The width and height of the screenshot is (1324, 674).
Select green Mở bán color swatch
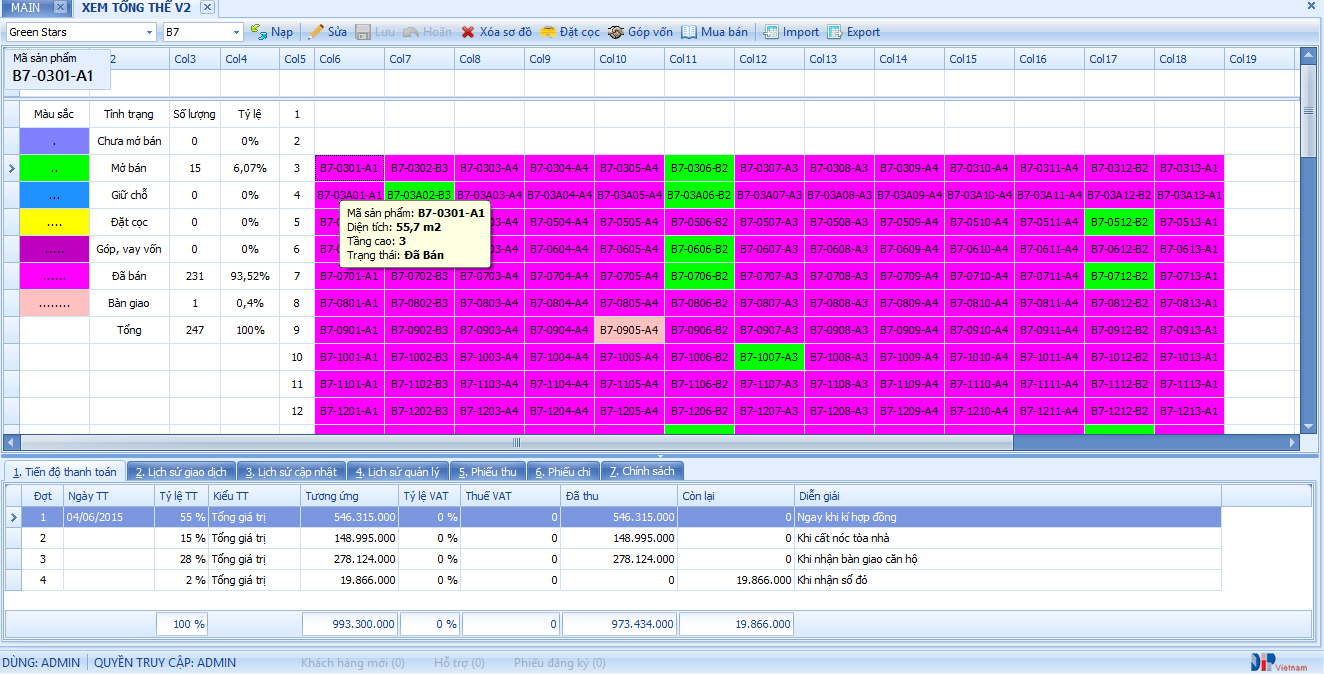[54, 168]
